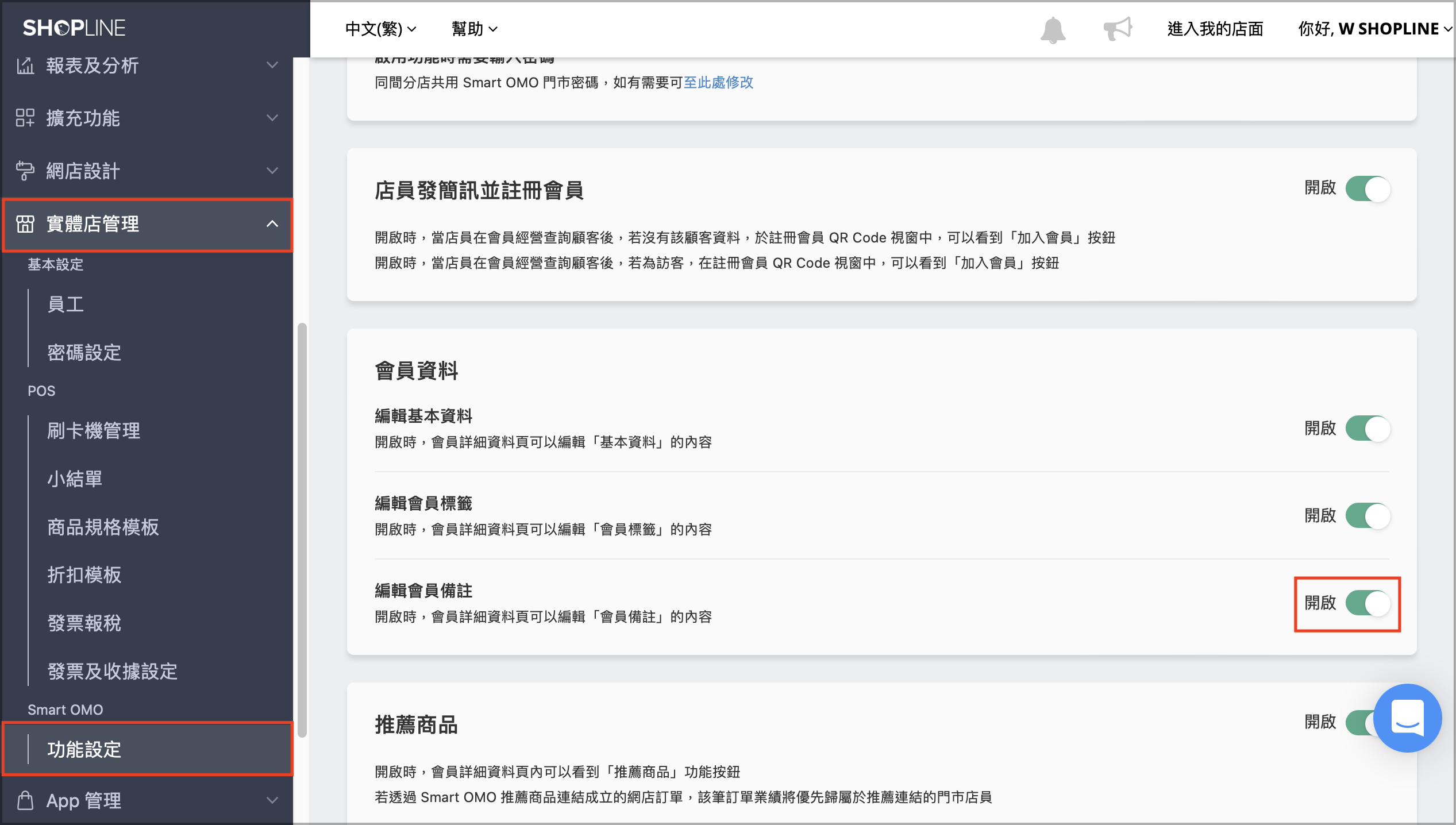Select 密碼設定 in the sidebar
This screenshot has width=1456, height=825.
[84, 352]
